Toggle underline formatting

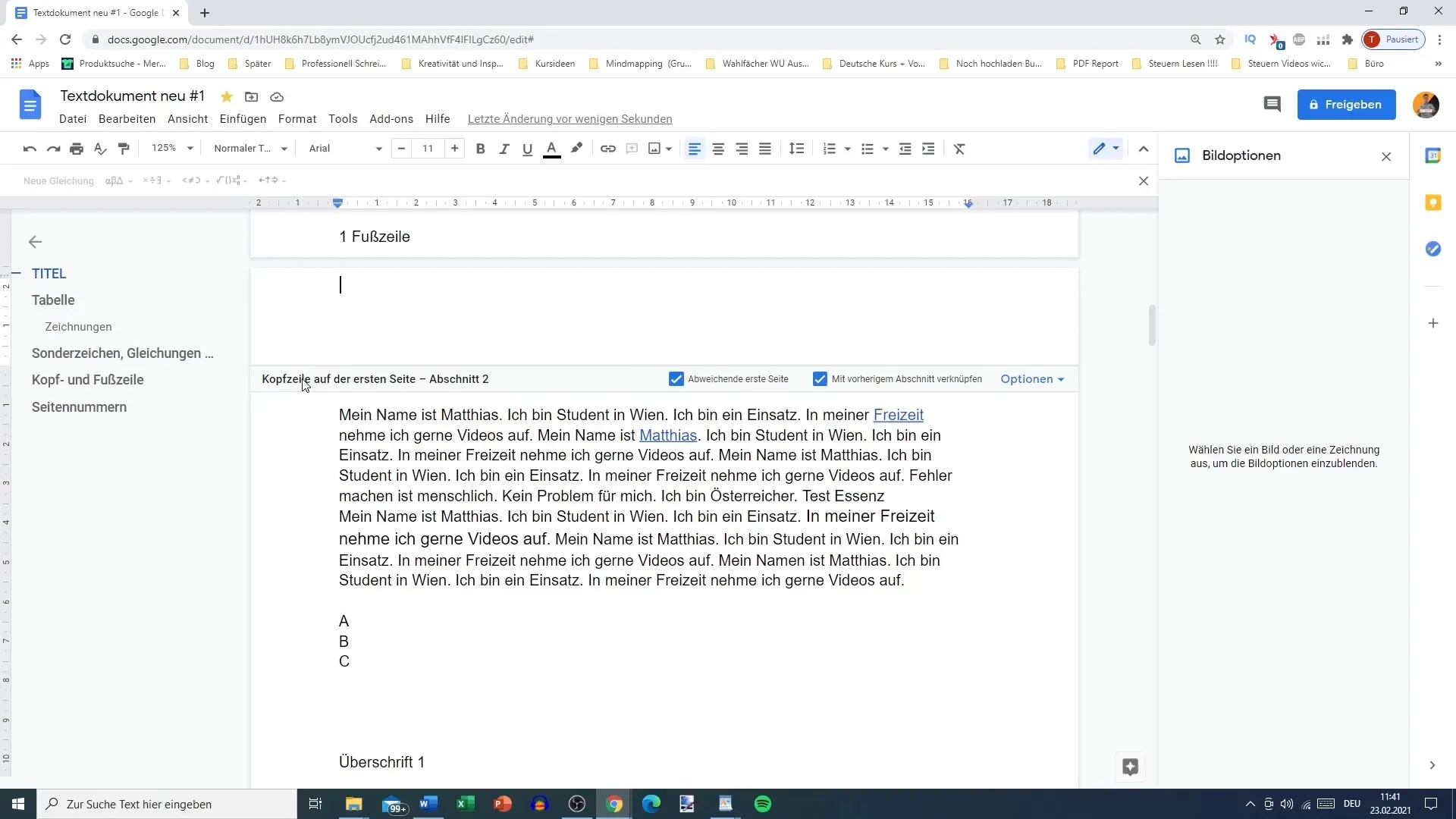(527, 149)
